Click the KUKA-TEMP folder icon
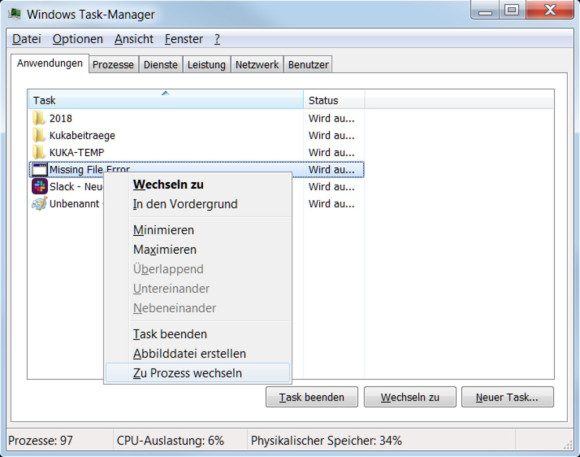Image resolution: width=580 pixels, height=457 pixels. pyautogui.click(x=39, y=152)
